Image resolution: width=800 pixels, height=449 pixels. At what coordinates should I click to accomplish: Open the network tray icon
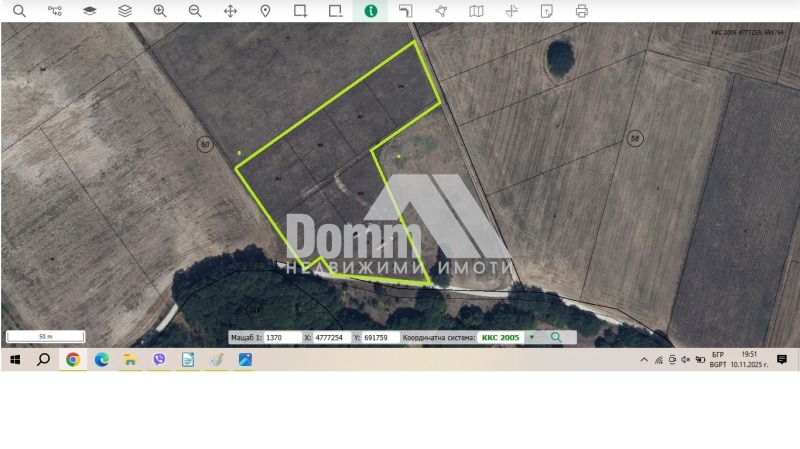[x=659, y=360]
